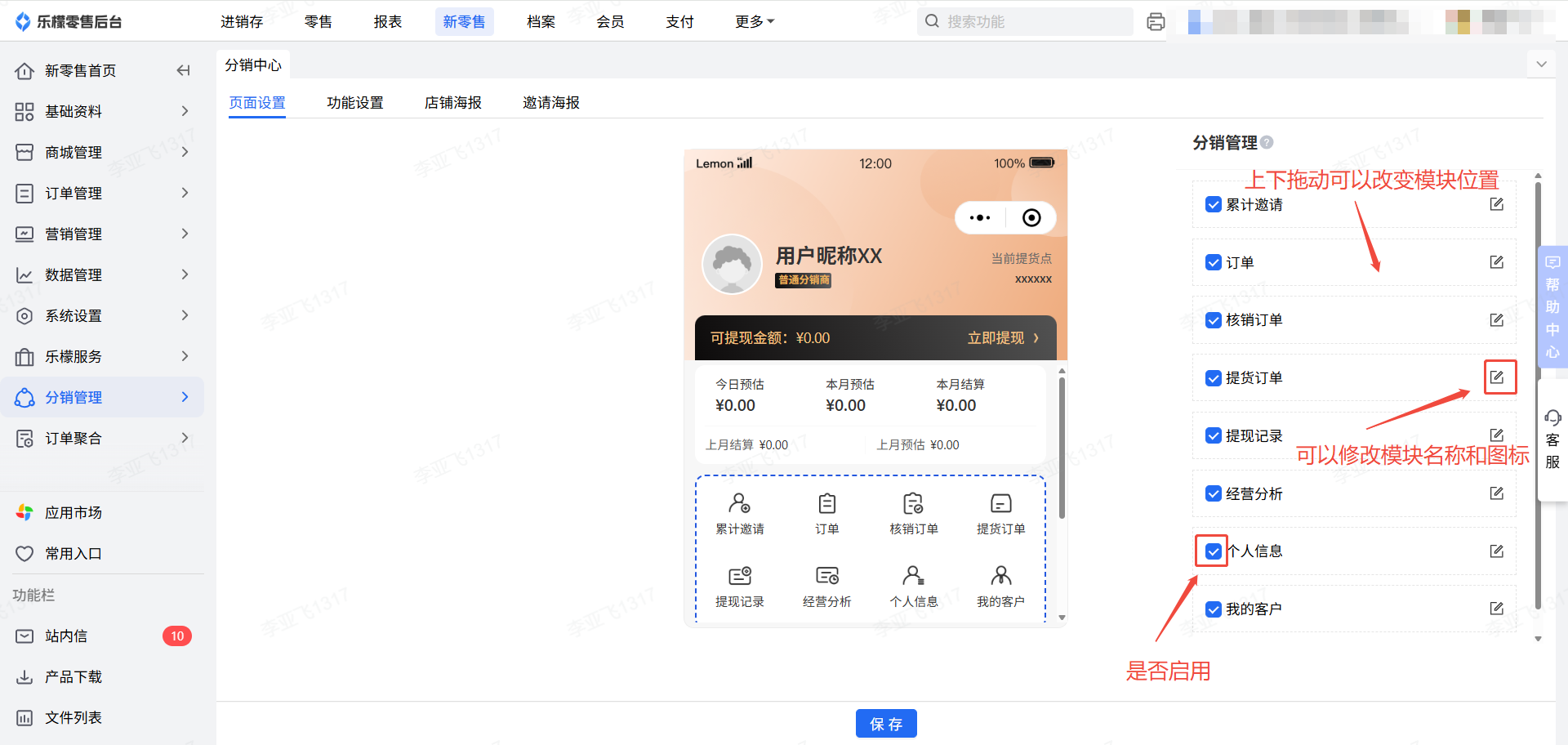
Task: Click the search magnifier icon
Action: 932,21
